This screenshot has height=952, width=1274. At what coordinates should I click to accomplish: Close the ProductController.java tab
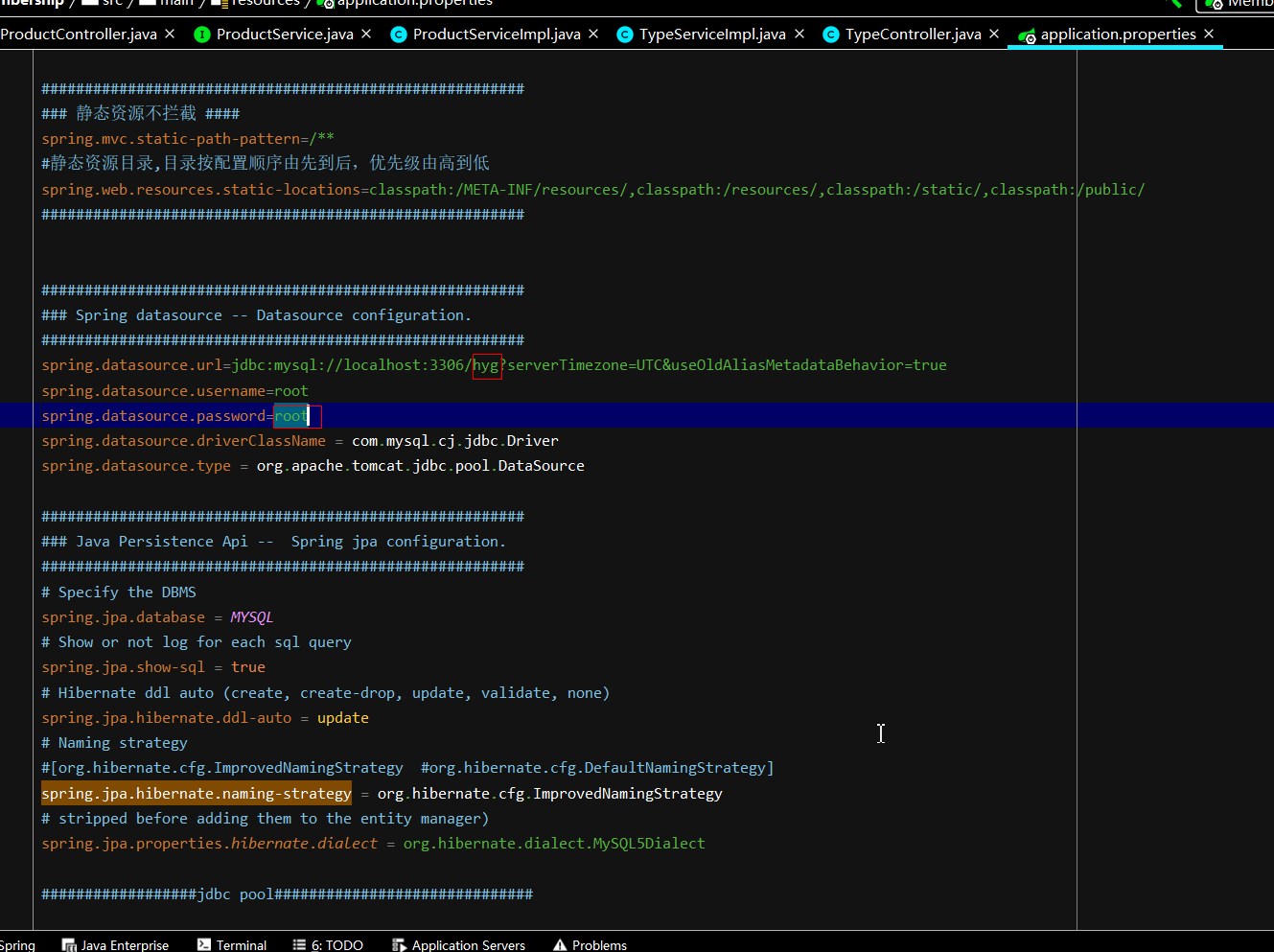170,34
